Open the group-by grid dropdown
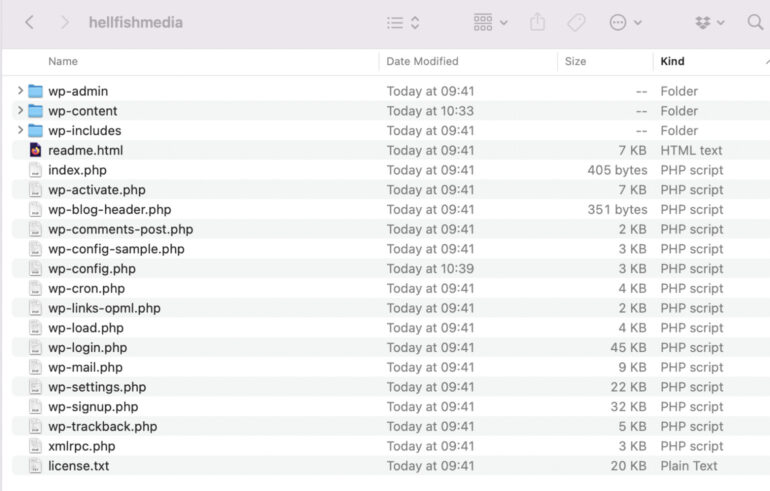 pos(490,22)
